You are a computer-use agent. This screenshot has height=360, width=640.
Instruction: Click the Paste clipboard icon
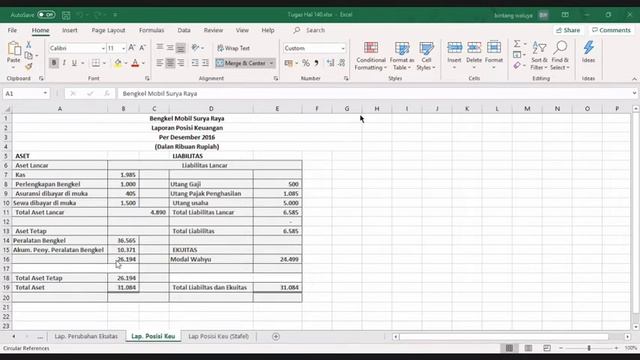(x=14, y=49)
